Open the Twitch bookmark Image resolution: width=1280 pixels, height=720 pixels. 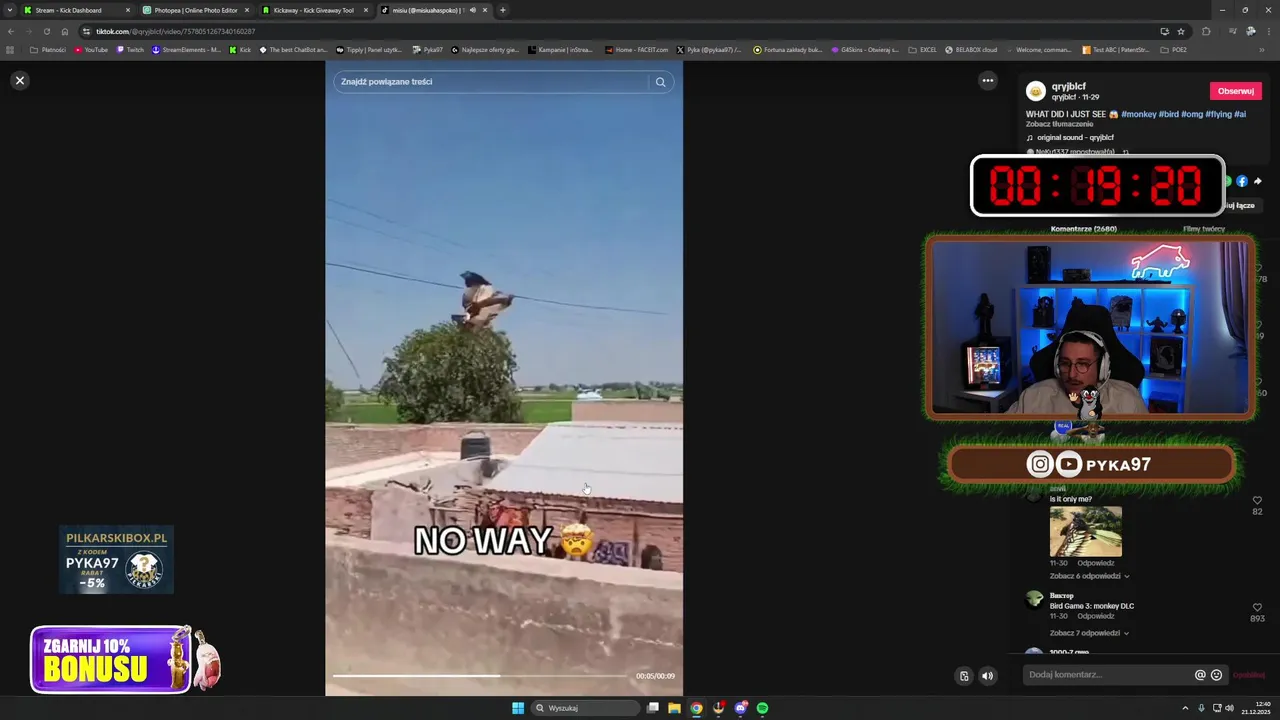[x=130, y=49]
